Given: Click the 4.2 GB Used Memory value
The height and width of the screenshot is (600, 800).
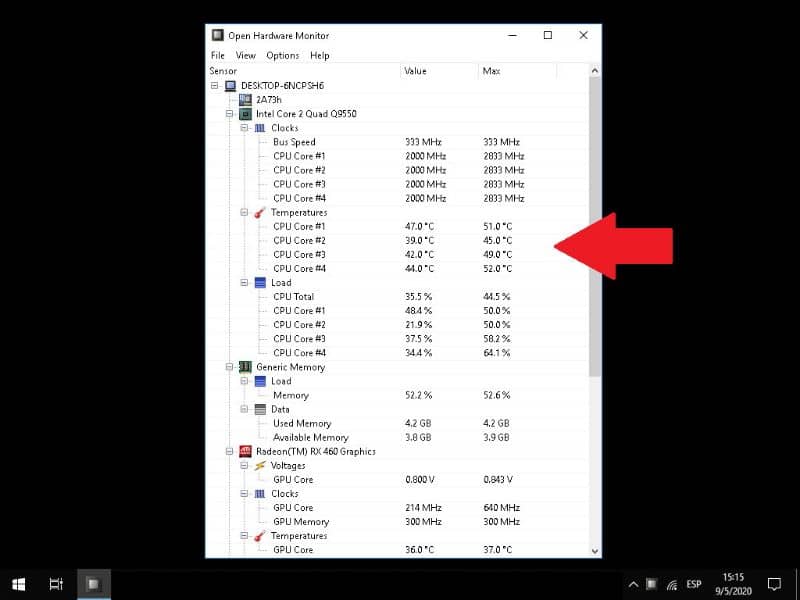Looking at the screenshot, I should tap(418, 423).
